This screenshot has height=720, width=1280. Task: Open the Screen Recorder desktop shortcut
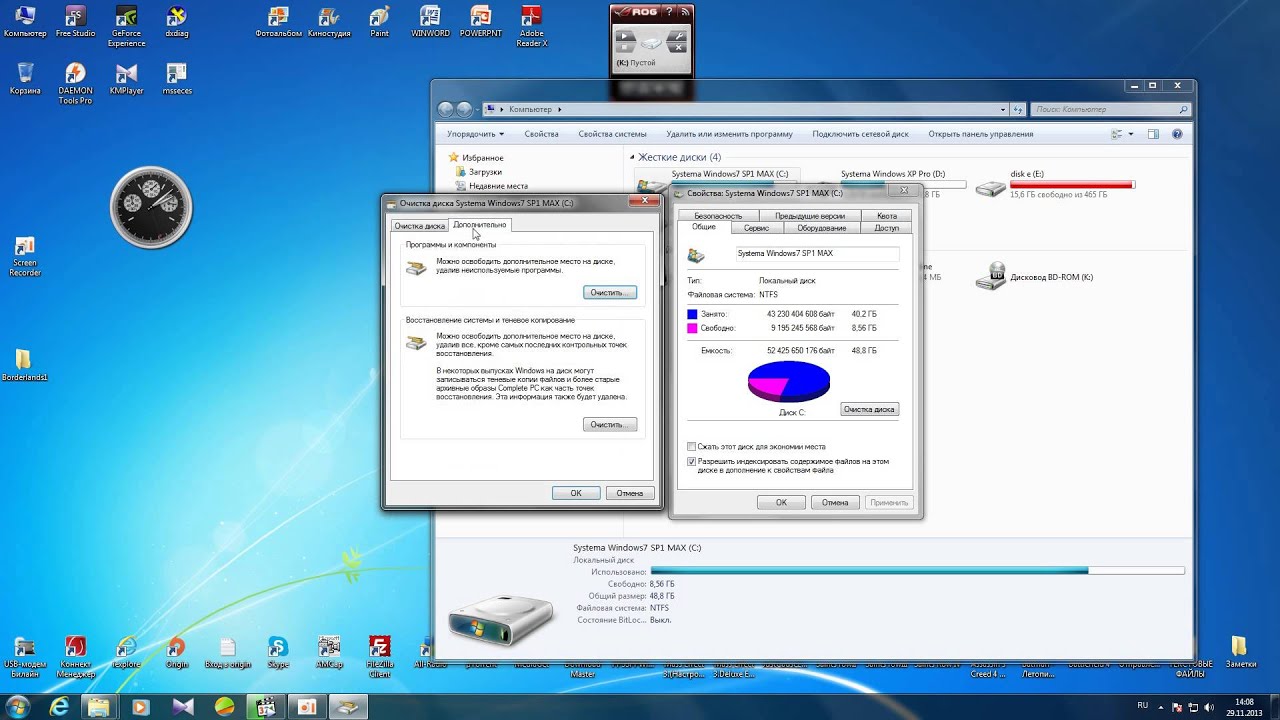coord(25,256)
